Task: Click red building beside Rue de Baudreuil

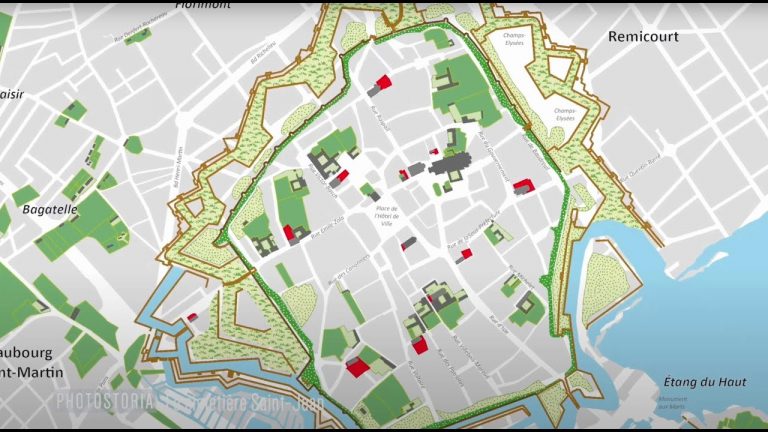Action: pyautogui.click(x=523, y=186)
